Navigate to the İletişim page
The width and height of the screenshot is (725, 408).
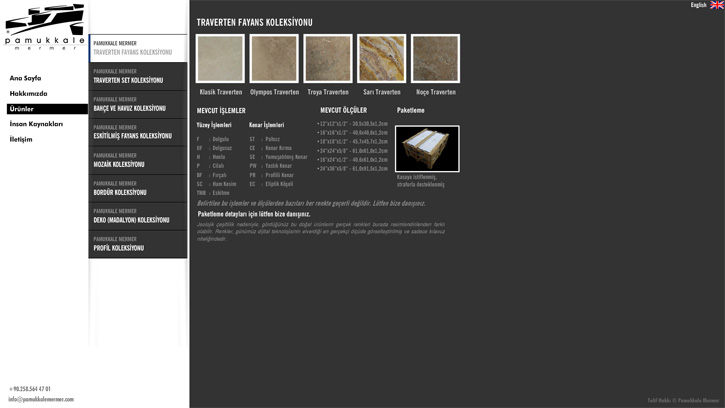click(x=21, y=139)
